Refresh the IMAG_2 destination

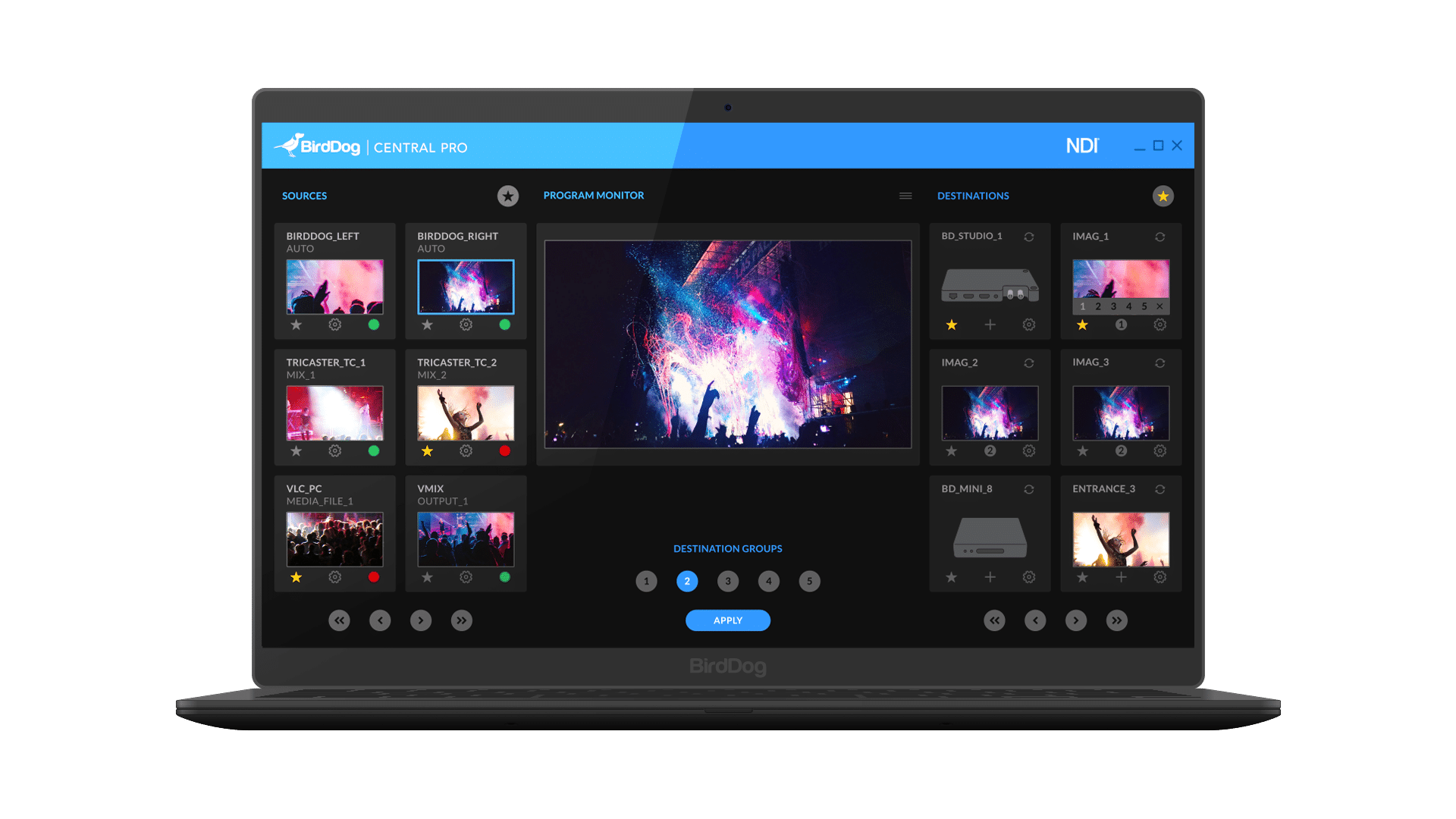point(1029,363)
